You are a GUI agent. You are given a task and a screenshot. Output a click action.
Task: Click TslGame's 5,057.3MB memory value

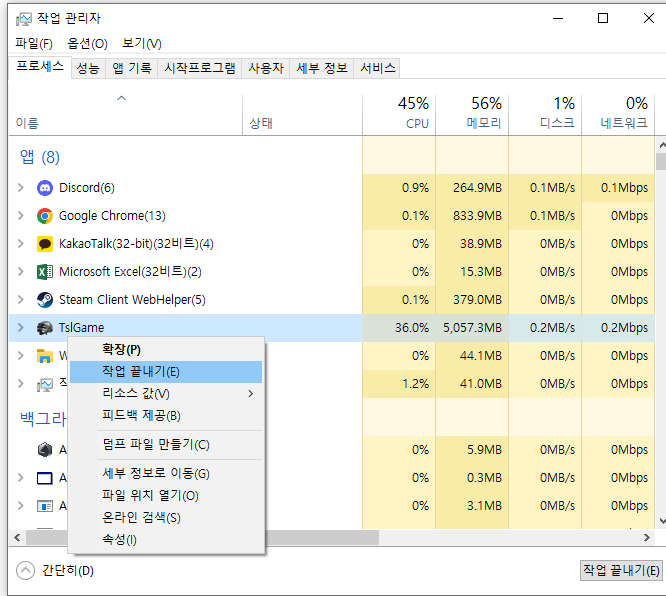coord(472,328)
